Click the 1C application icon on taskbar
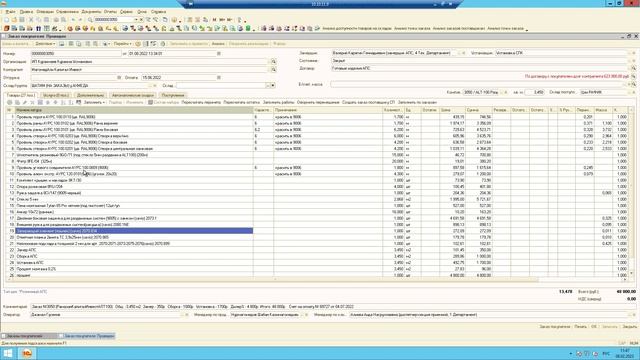The width and height of the screenshot is (640, 360). 27,353
